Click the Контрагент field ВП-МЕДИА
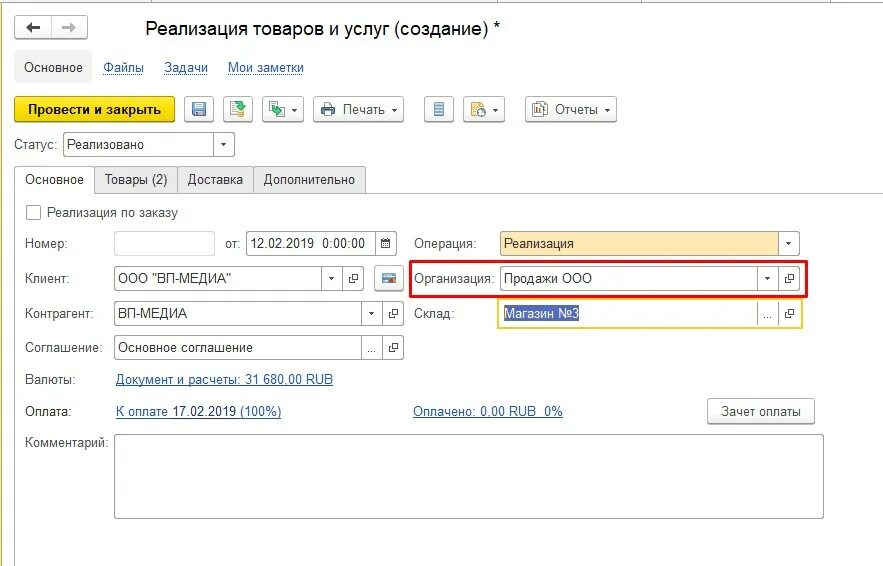 click(x=238, y=313)
